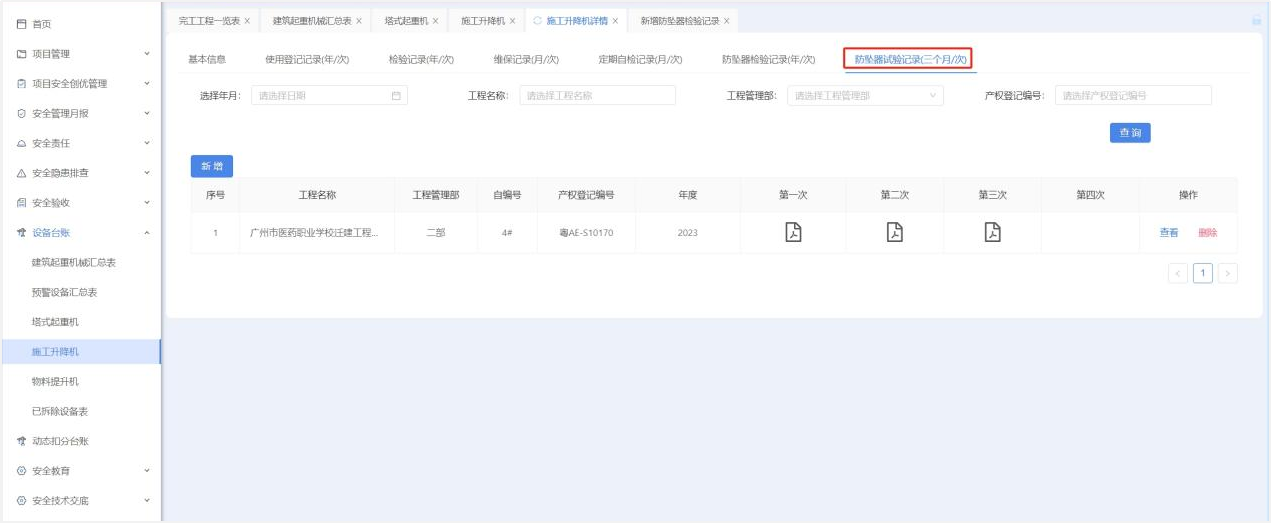The image size is (1271, 524).
Task: Close the 完工工程一览表 tab
Action: [x=247, y=21]
